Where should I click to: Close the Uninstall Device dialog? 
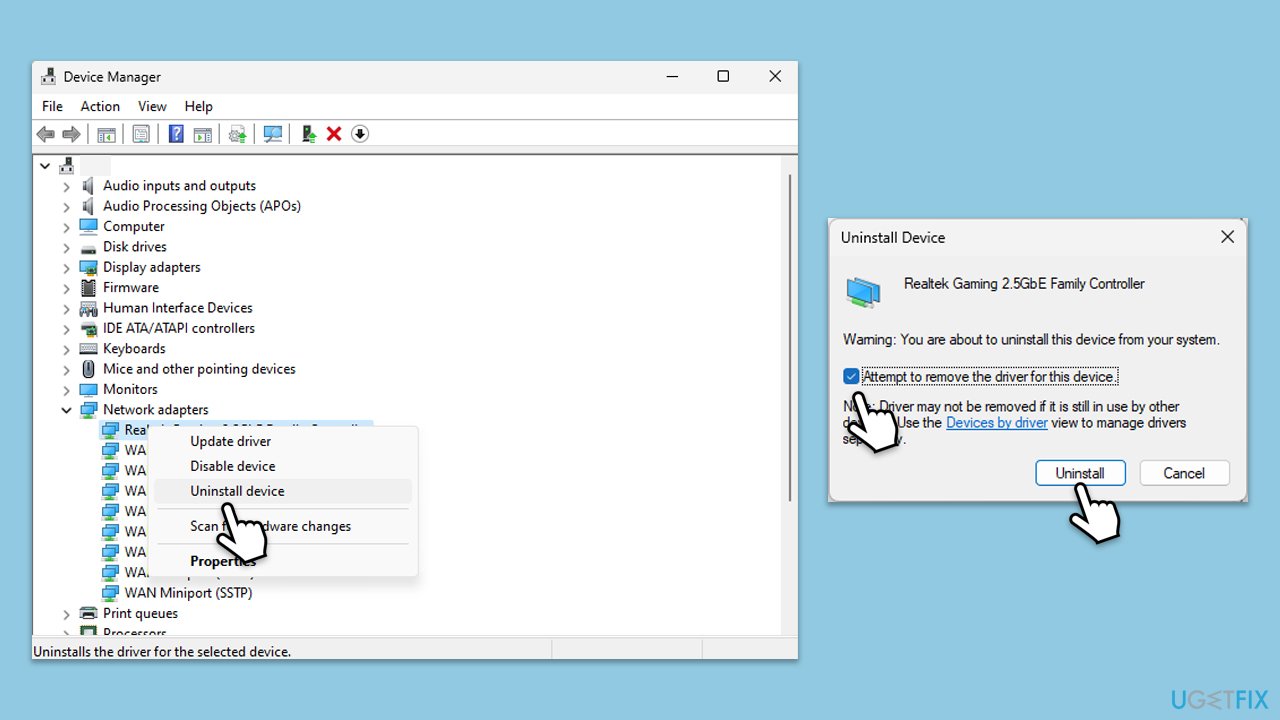1227,237
